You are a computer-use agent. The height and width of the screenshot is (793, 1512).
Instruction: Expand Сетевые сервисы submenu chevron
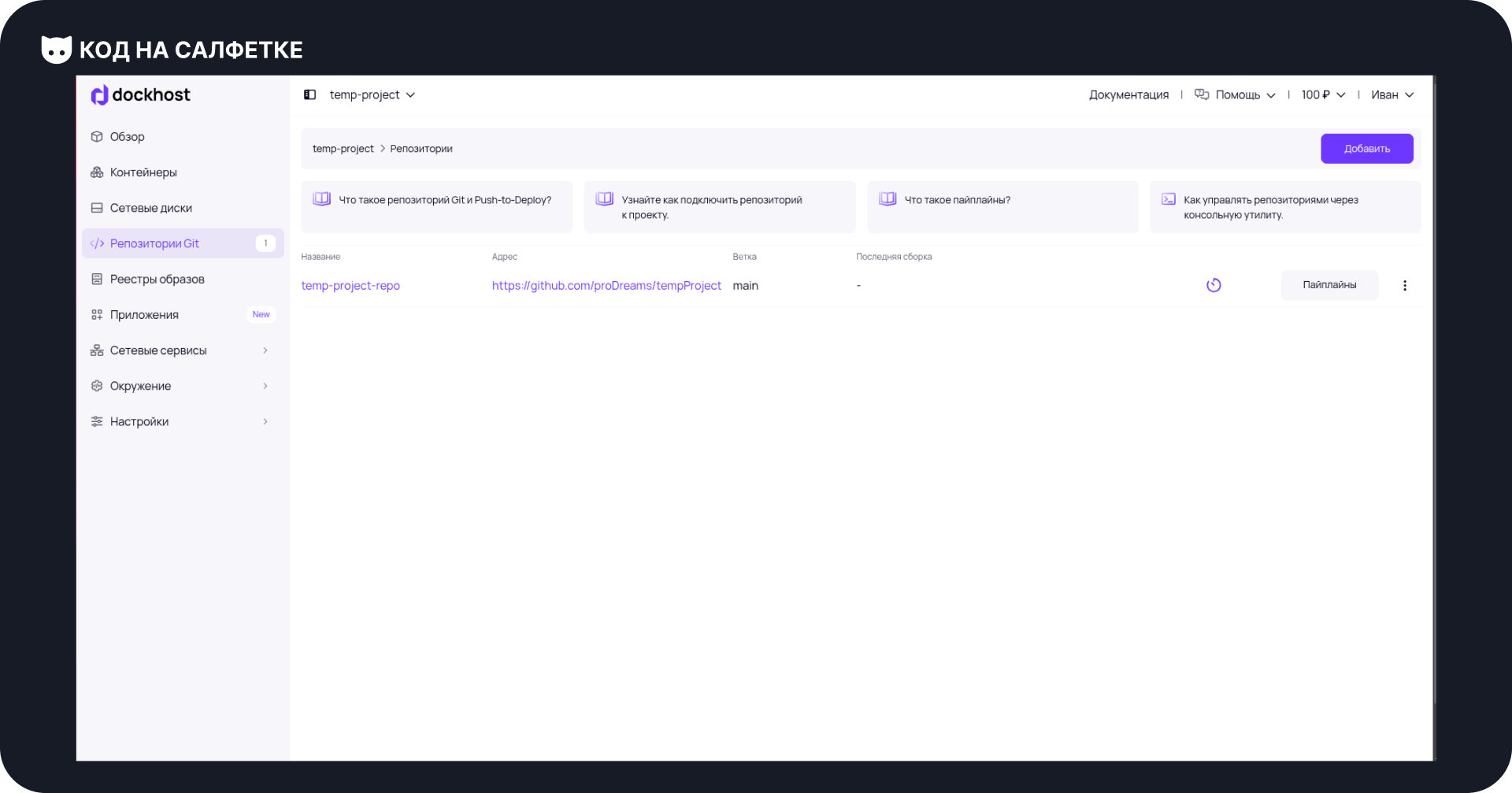coord(265,350)
